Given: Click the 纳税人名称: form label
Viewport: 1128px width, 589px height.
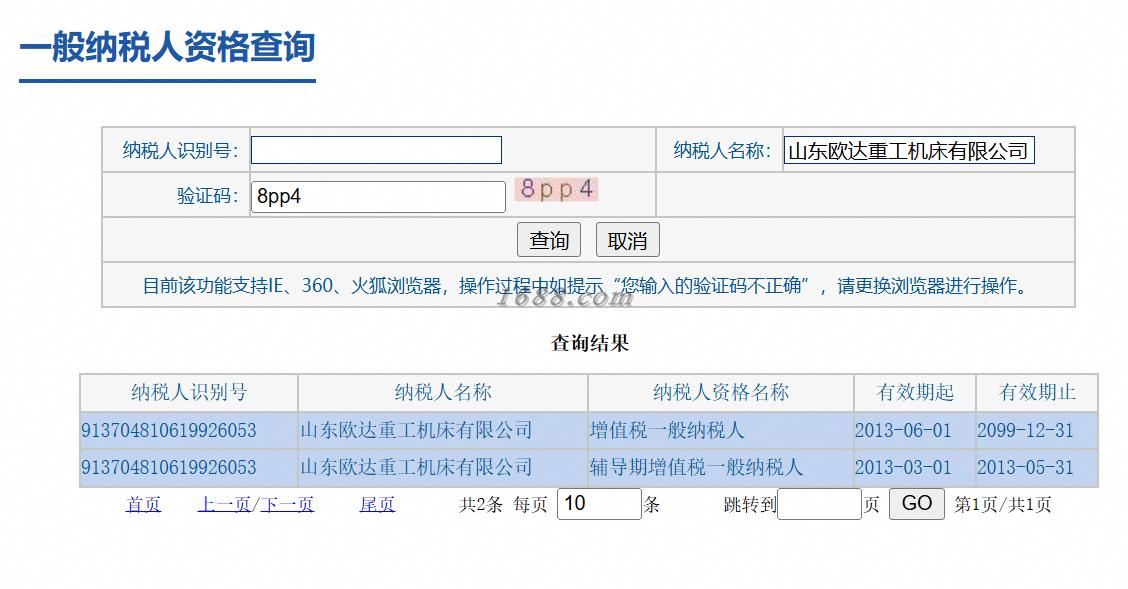Looking at the screenshot, I should [x=722, y=150].
